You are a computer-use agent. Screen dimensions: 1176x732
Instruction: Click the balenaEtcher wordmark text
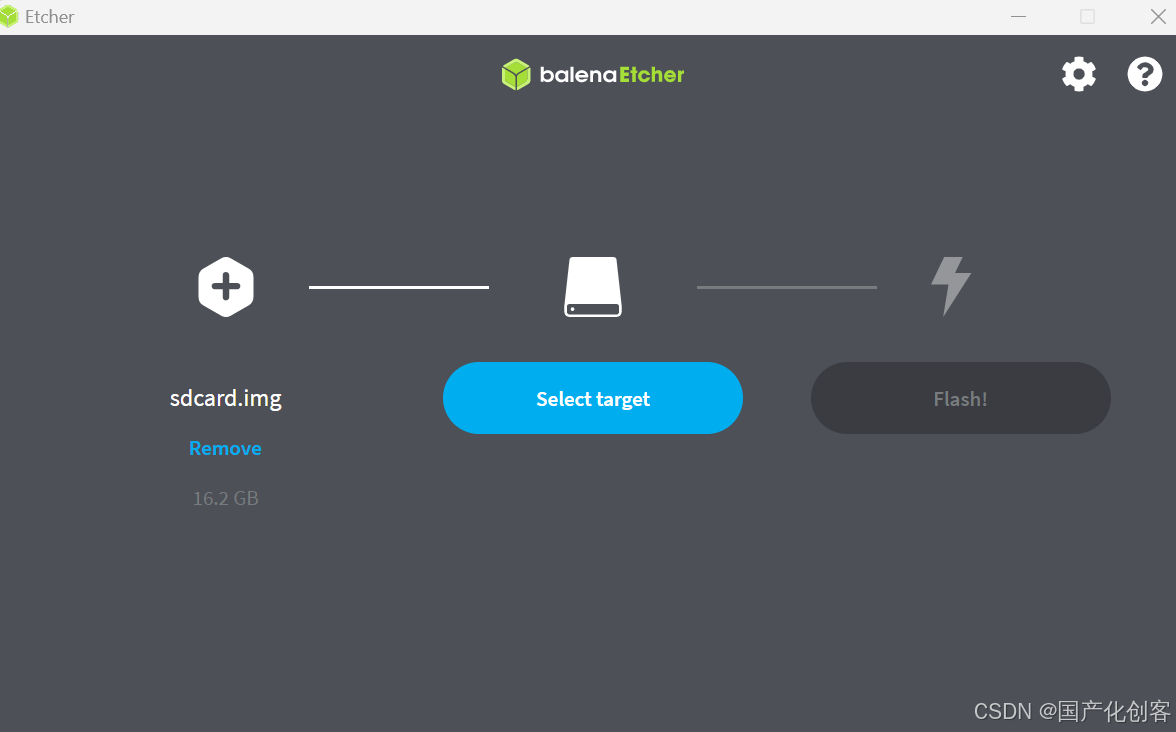tap(611, 75)
